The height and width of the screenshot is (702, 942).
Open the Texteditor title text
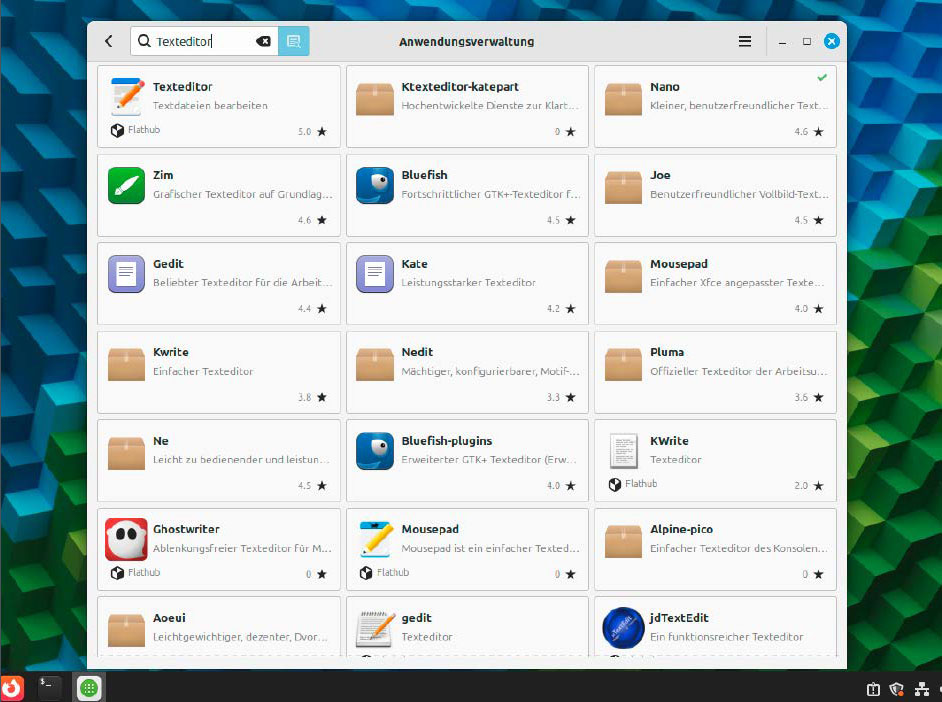(183, 86)
